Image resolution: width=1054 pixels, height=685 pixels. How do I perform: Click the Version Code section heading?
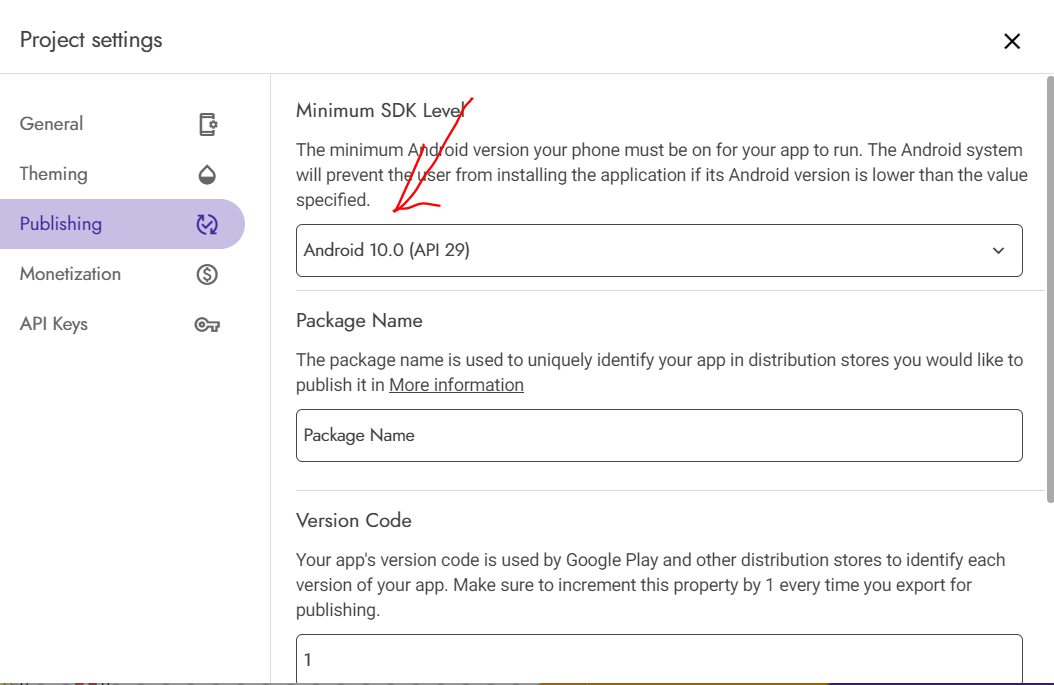click(354, 521)
